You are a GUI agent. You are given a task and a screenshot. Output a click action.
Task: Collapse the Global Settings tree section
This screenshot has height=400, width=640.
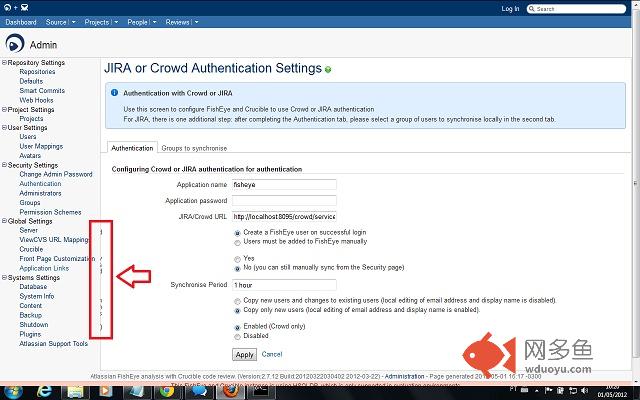coord(4,221)
